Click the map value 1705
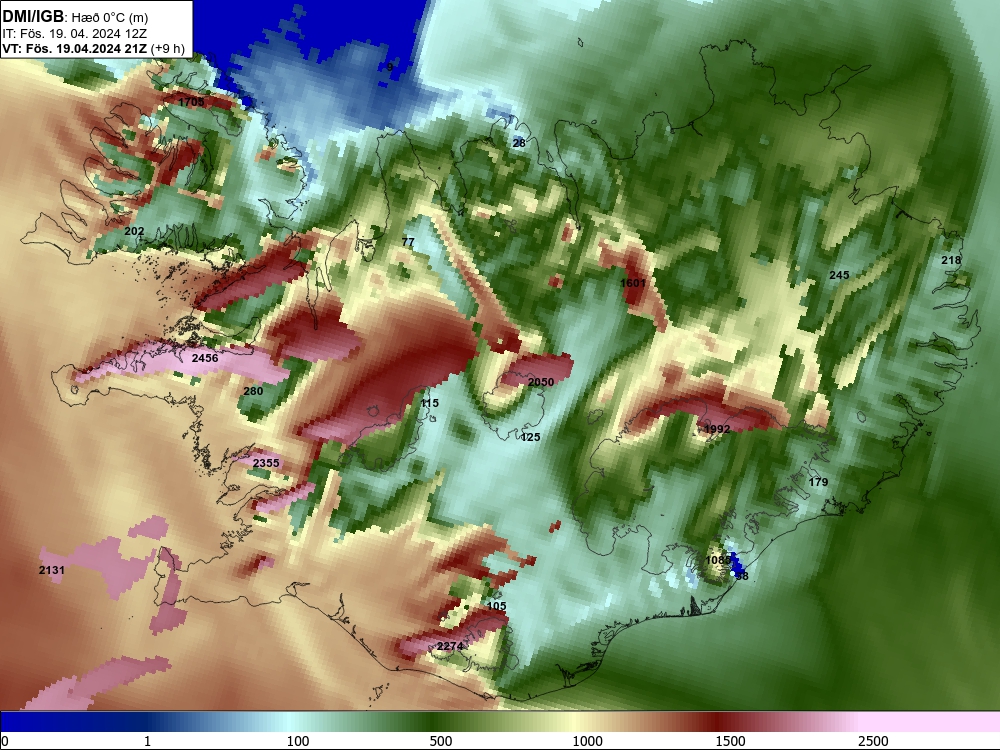 [191, 102]
